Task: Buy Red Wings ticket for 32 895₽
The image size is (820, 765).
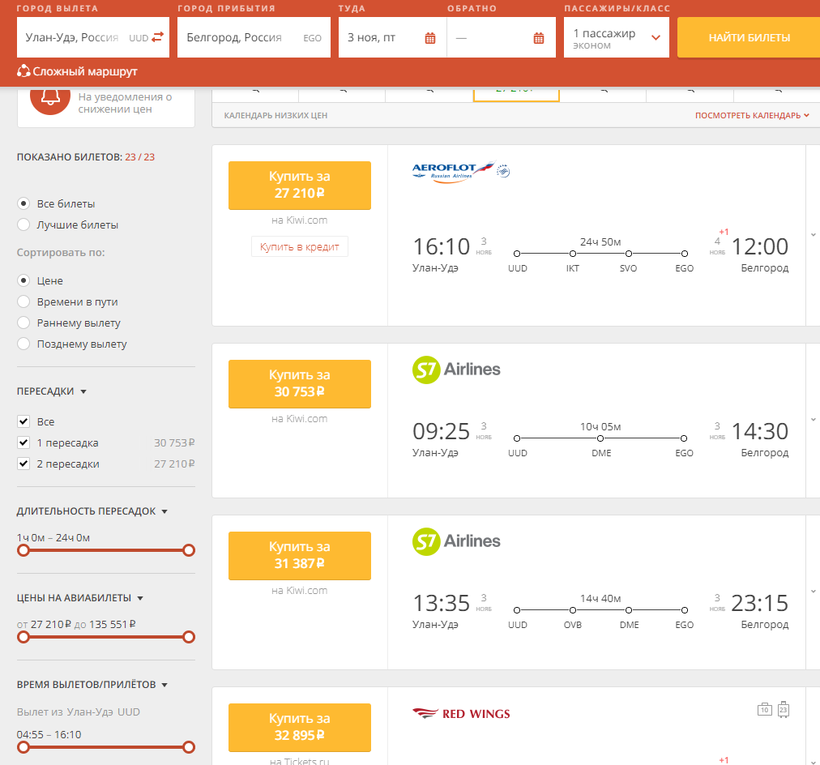Action: pos(300,727)
